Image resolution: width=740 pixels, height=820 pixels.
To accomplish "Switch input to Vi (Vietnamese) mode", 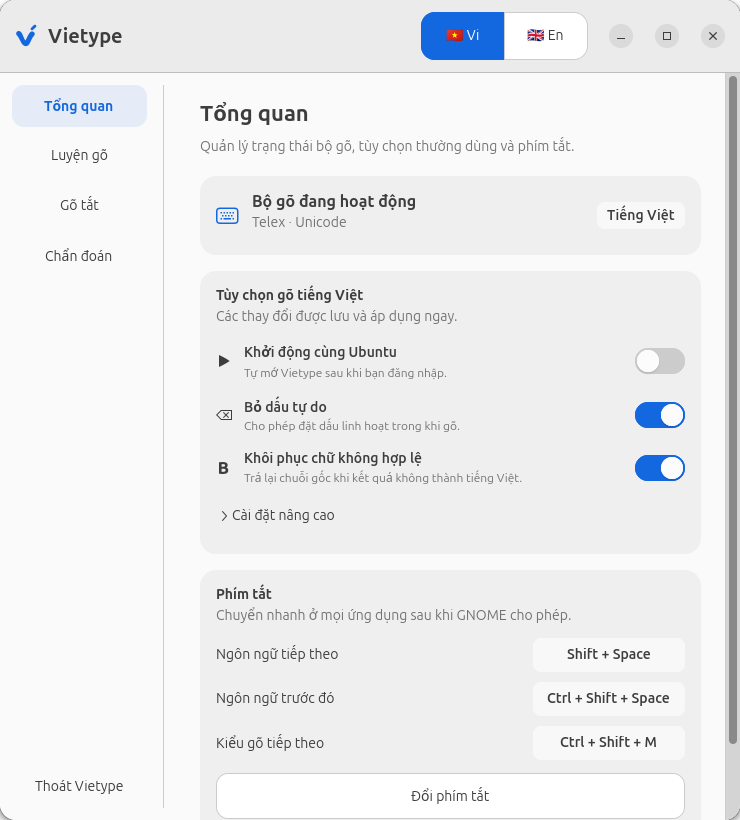I will 462,36.
